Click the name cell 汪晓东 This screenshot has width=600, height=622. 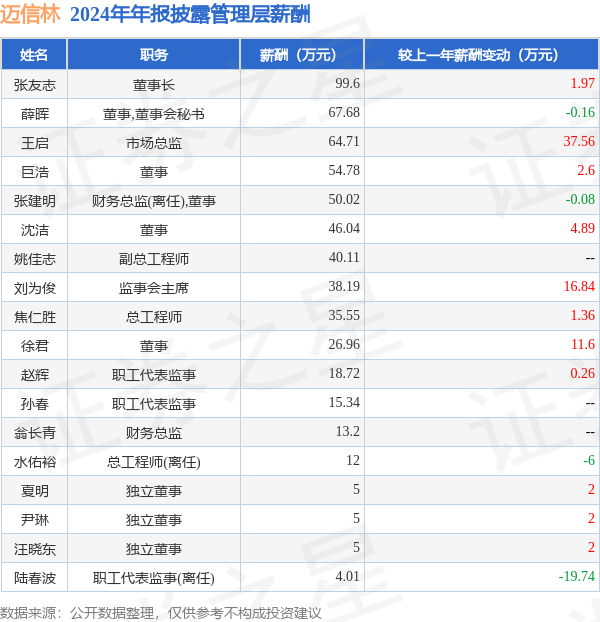35,549
